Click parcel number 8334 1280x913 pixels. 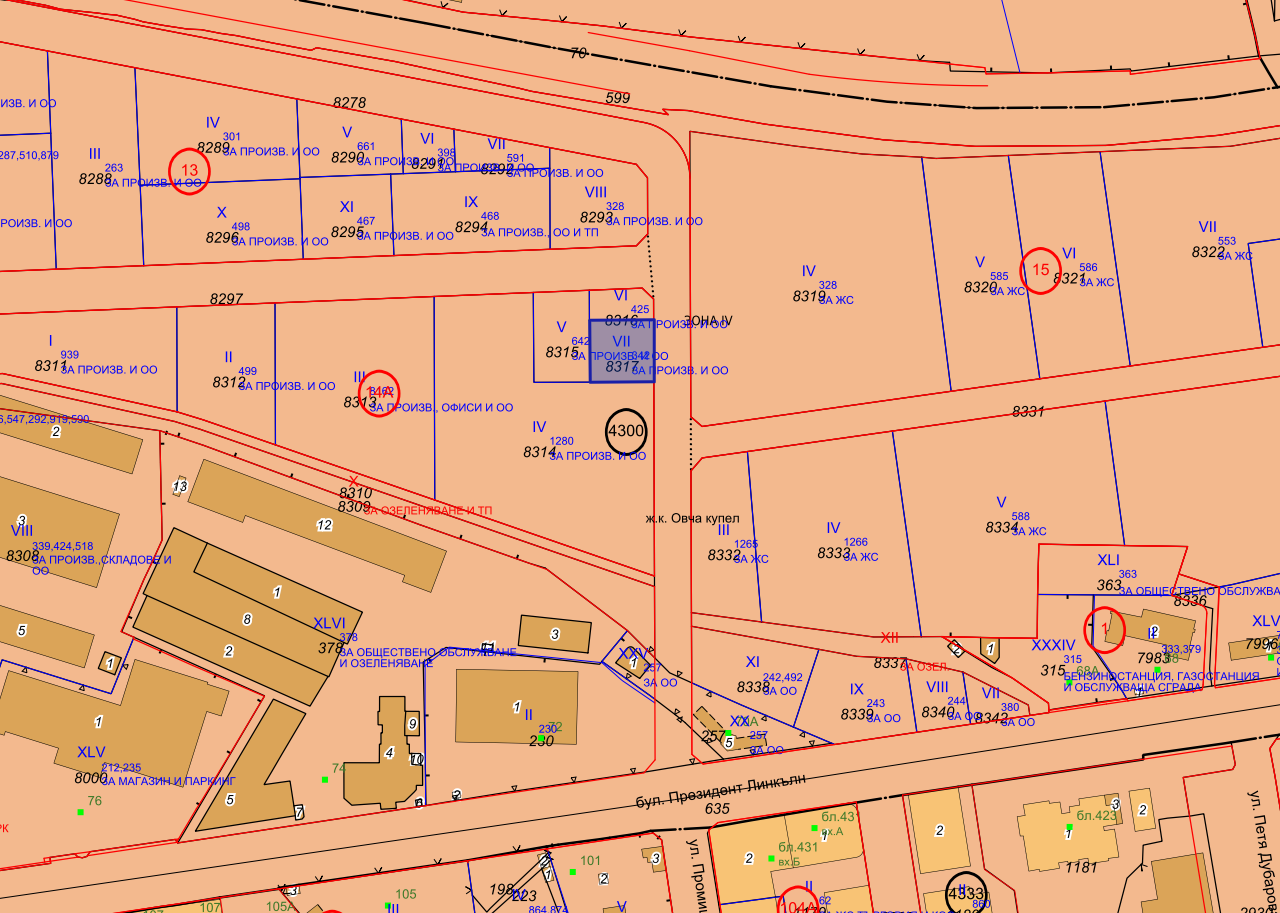coord(1001,527)
